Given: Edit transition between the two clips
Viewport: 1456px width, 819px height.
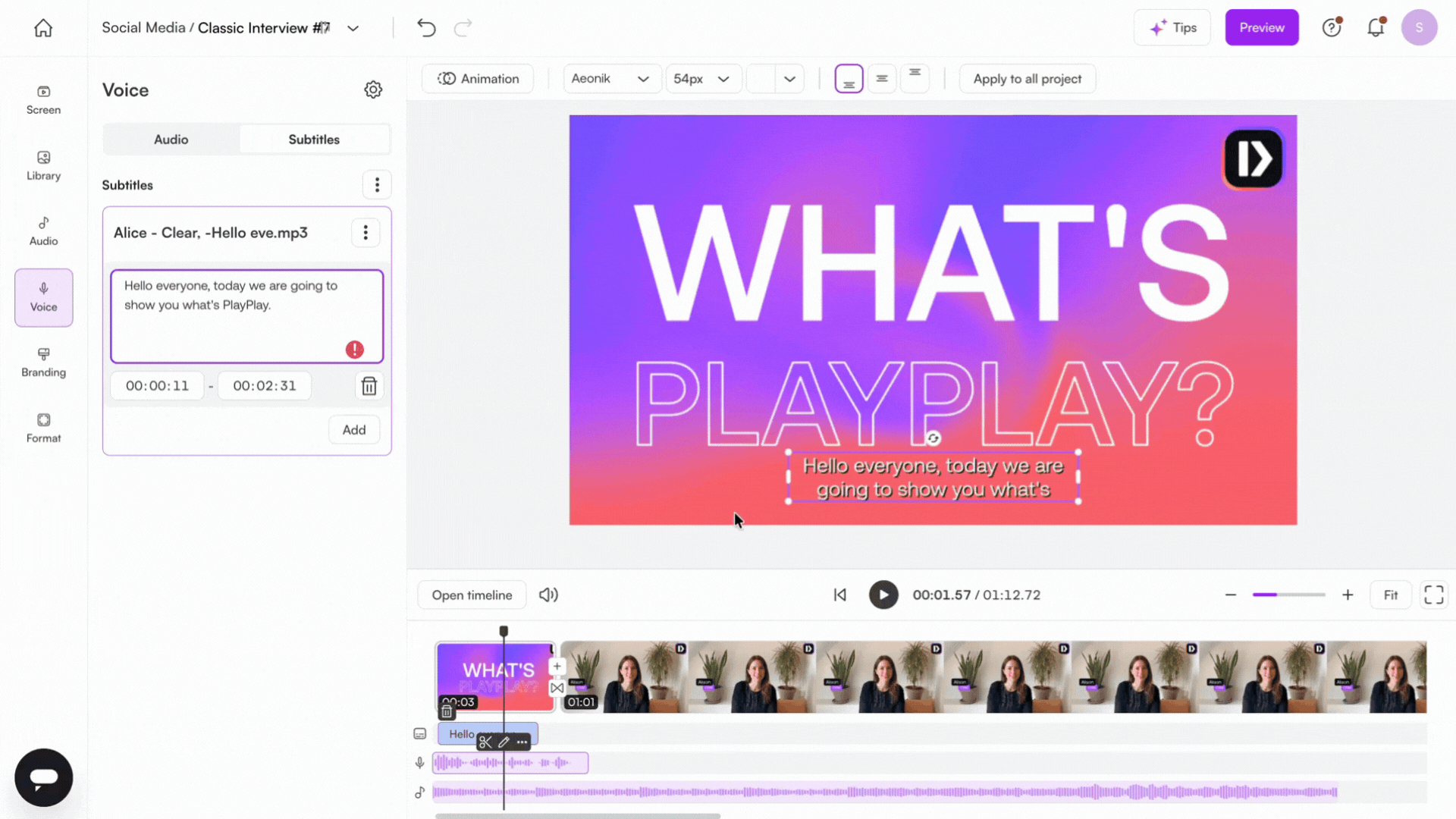Looking at the screenshot, I should pos(557,688).
